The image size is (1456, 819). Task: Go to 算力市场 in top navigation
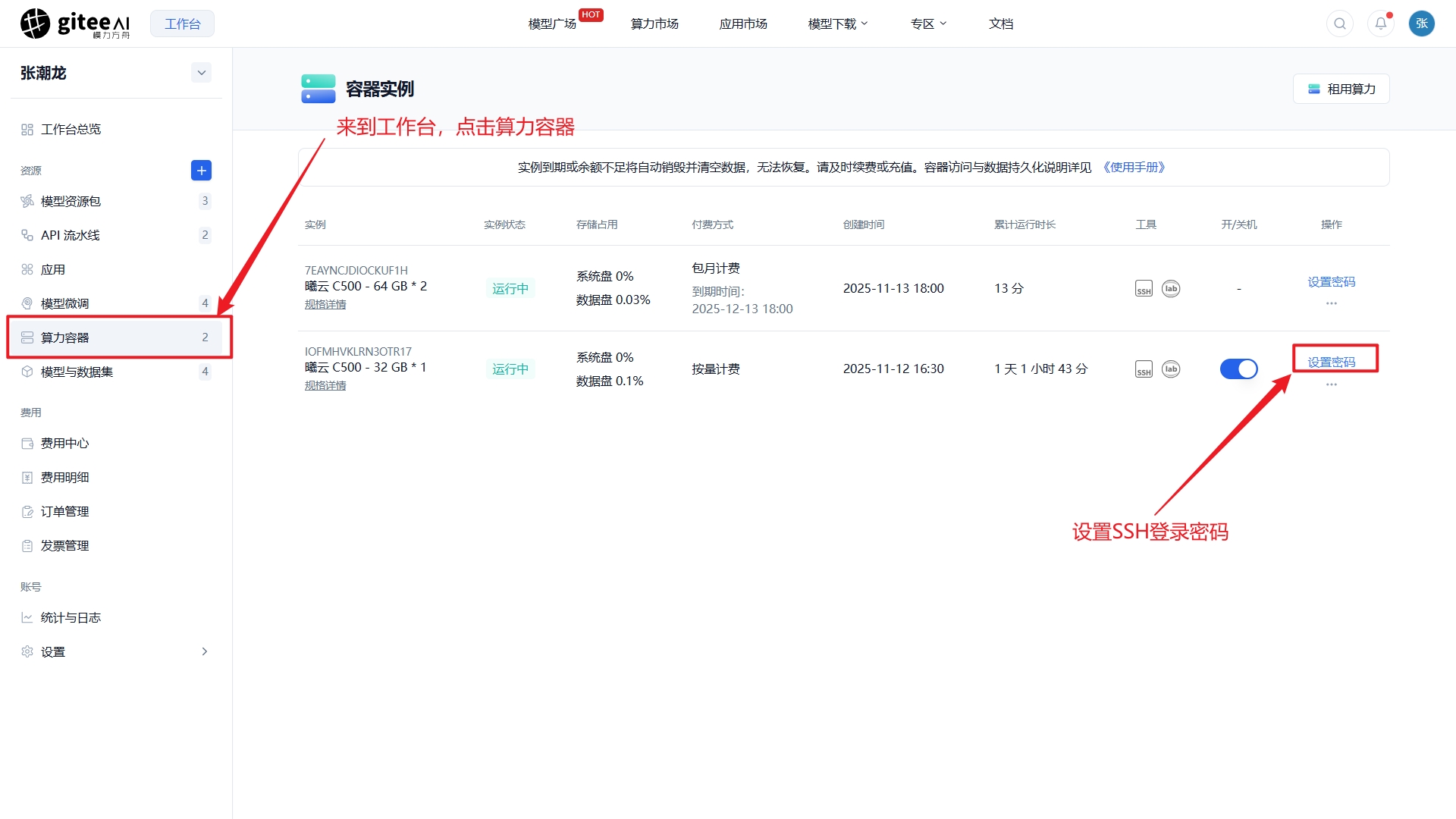click(654, 24)
